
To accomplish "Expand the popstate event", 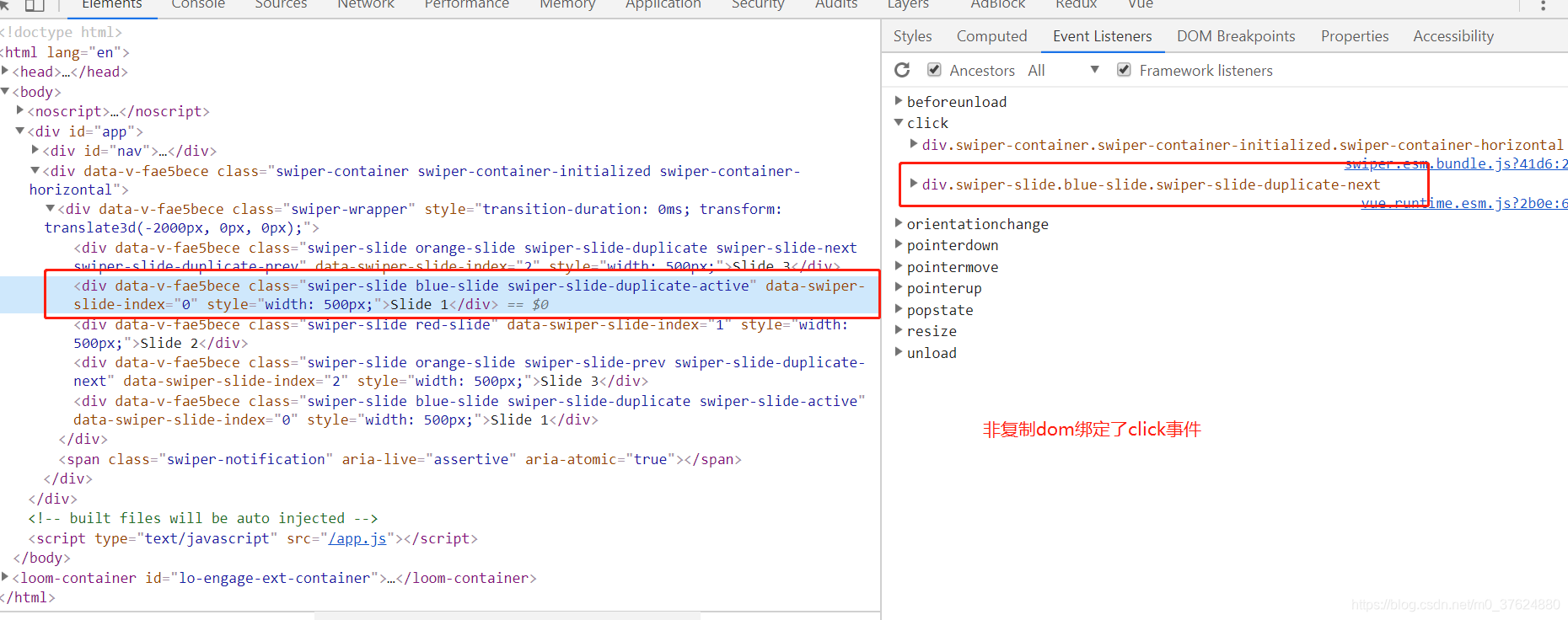I will [x=899, y=309].
